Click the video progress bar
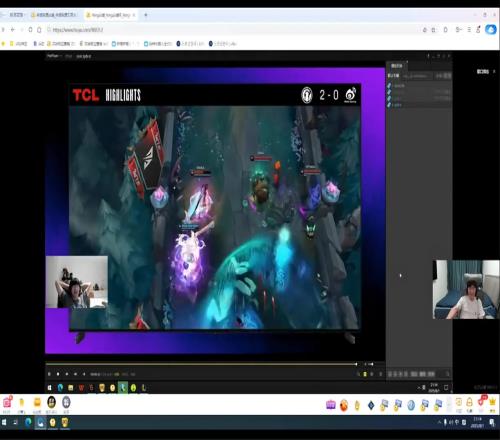 tap(201, 364)
